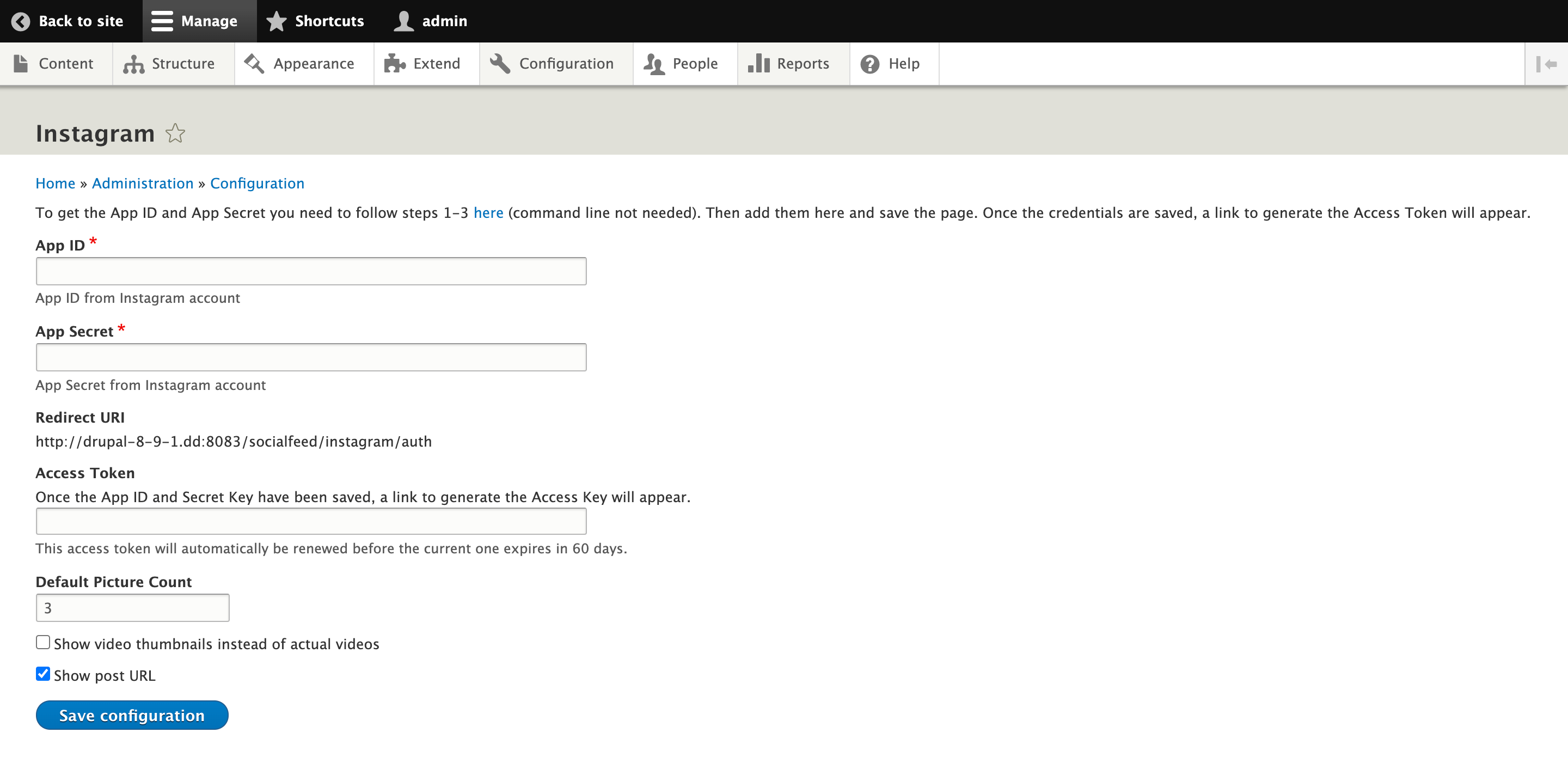
Task: Open the 'here' steps link
Action: (x=488, y=212)
